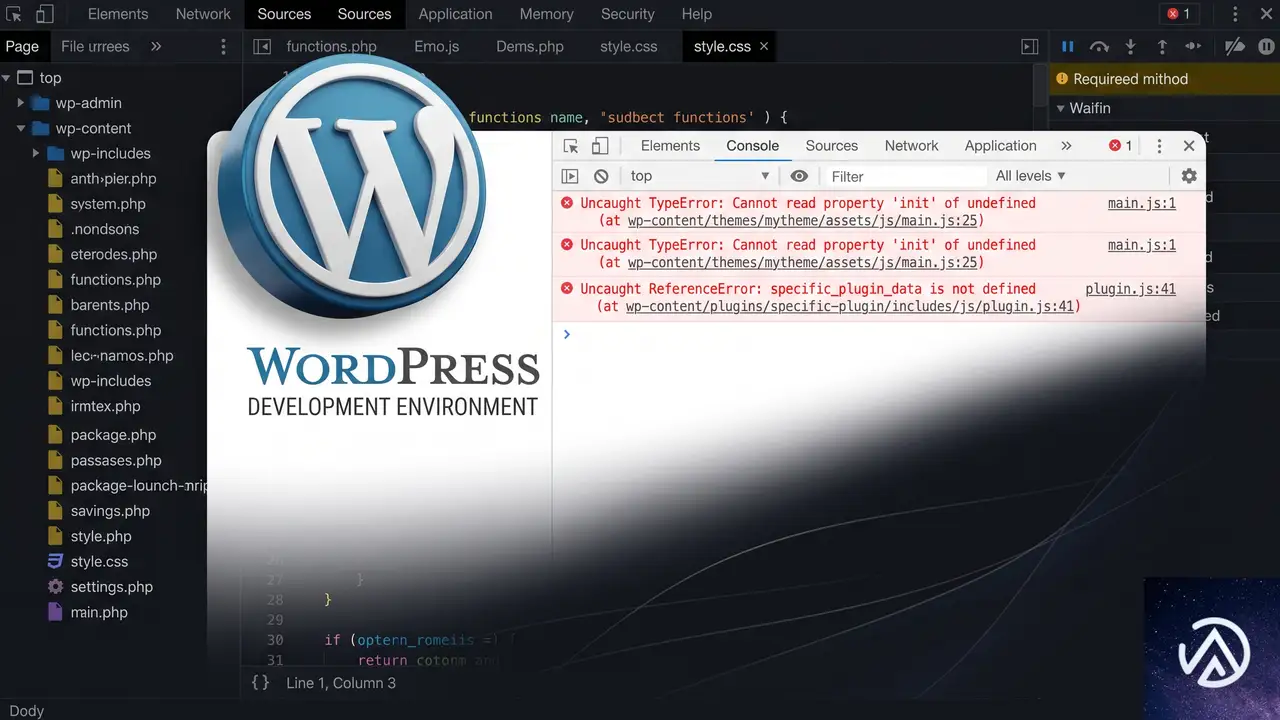Select main.php in file tree

[99, 613]
